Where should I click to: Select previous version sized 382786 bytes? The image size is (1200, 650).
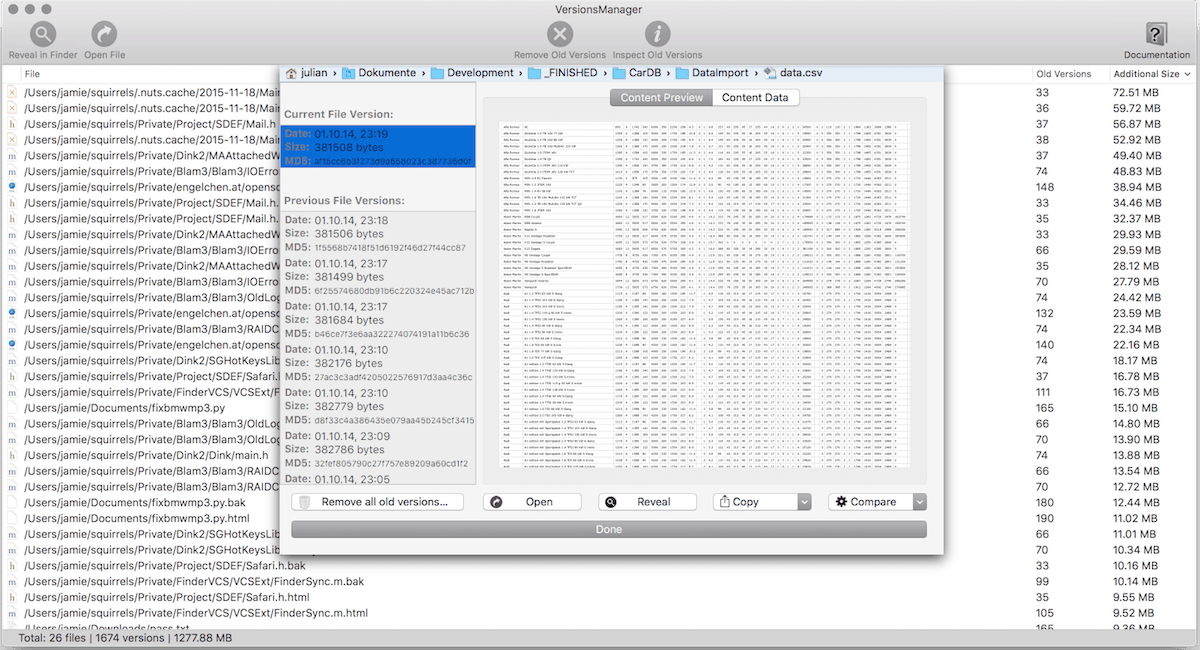[x=378, y=449]
